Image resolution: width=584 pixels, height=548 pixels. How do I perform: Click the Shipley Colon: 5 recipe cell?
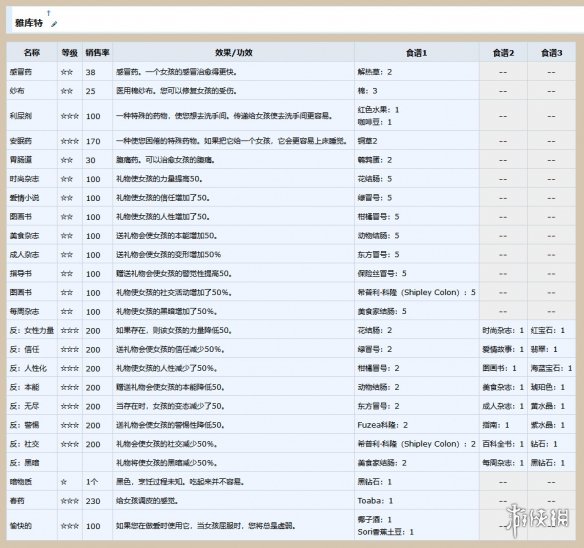click(416, 292)
